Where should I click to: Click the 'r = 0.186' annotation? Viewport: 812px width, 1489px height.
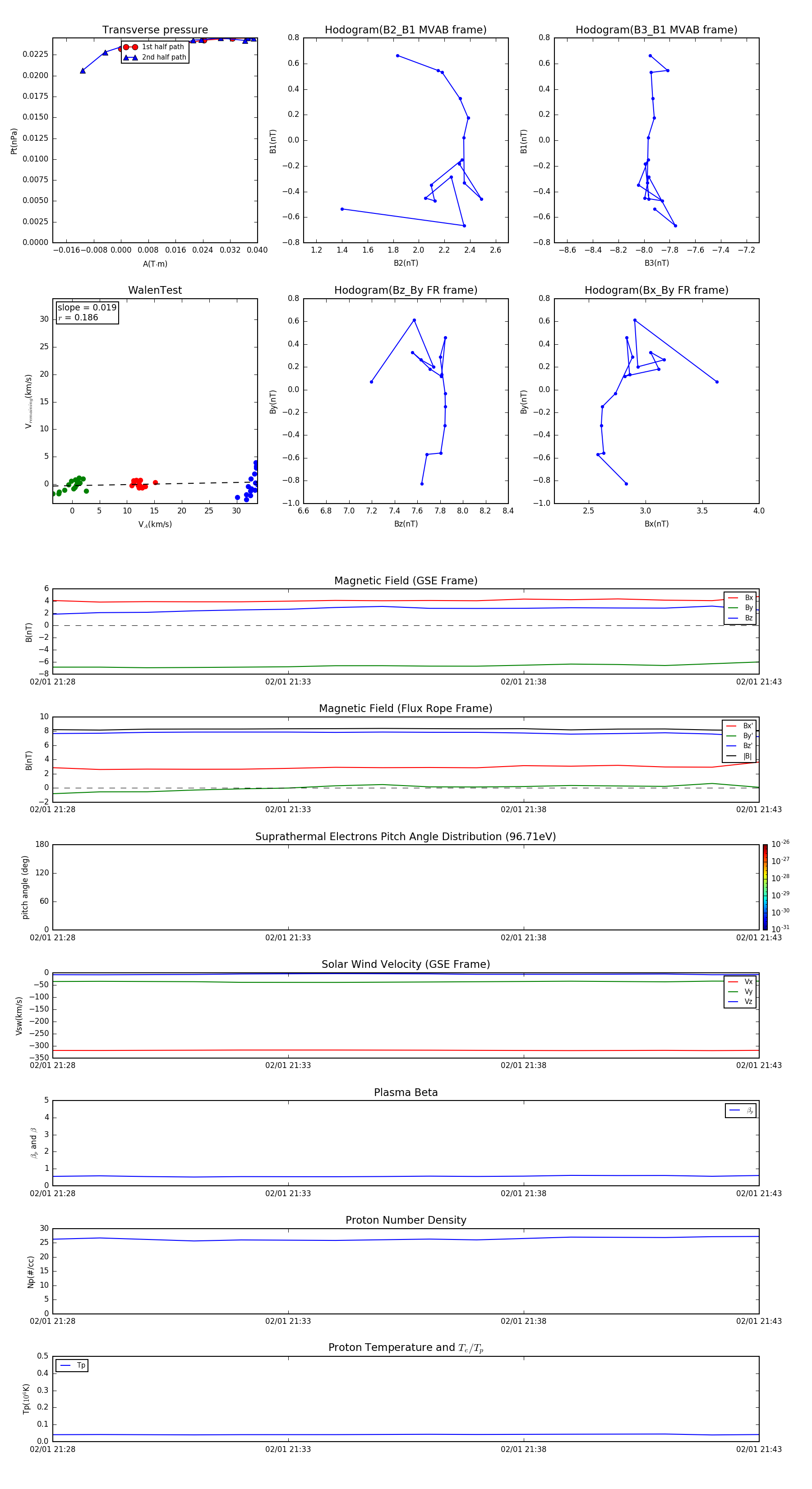78,317
